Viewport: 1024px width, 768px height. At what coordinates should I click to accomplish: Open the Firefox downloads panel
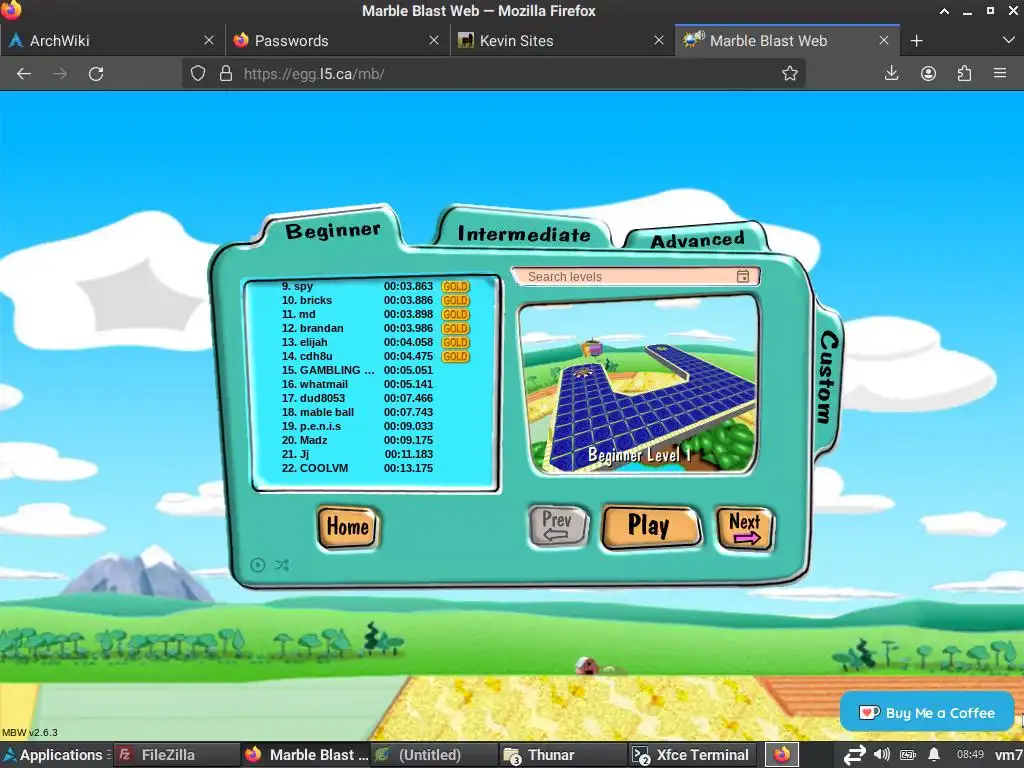891,73
